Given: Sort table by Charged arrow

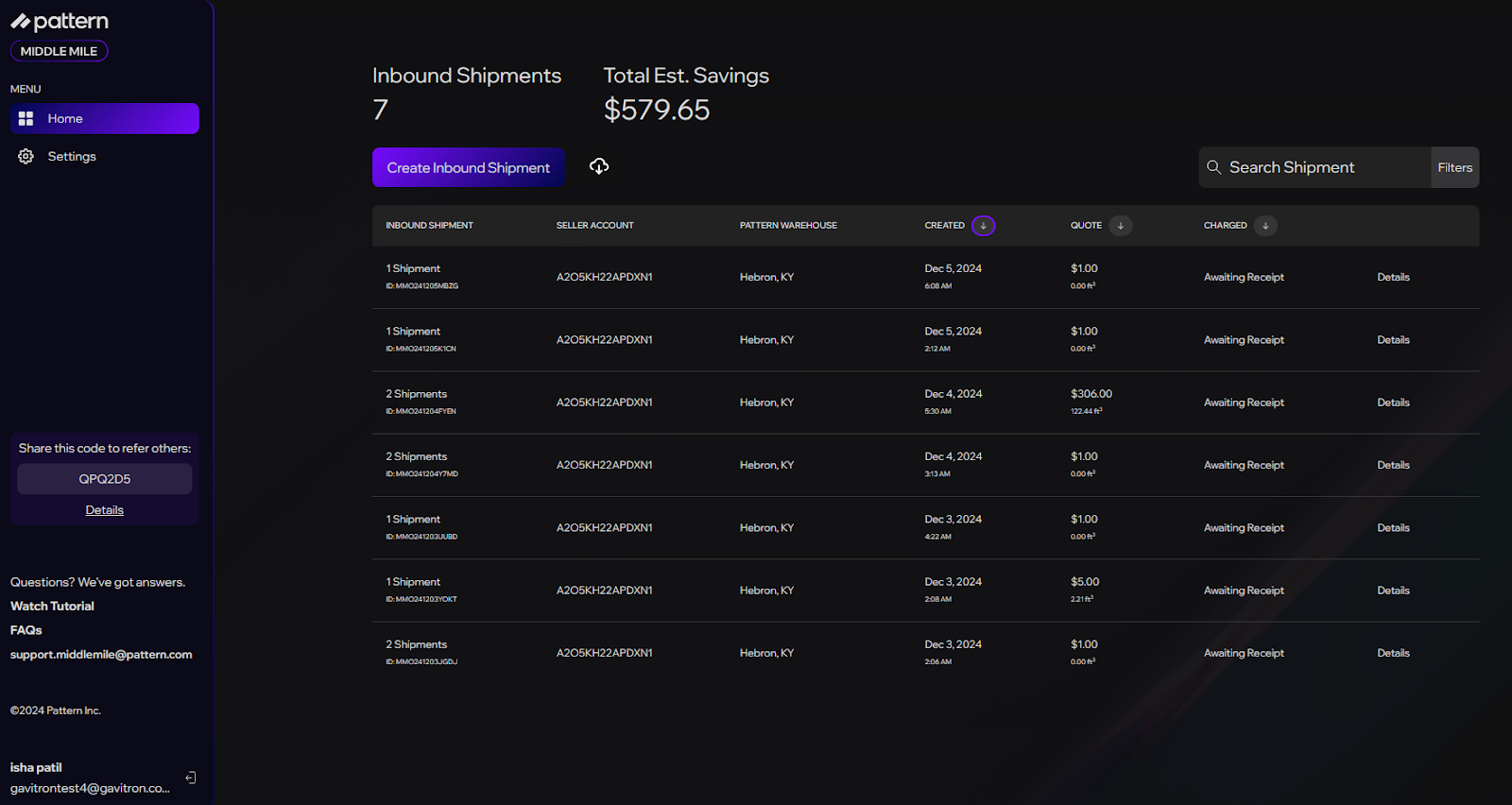Looking at the screenshot, I should [x=1265, y=226].
